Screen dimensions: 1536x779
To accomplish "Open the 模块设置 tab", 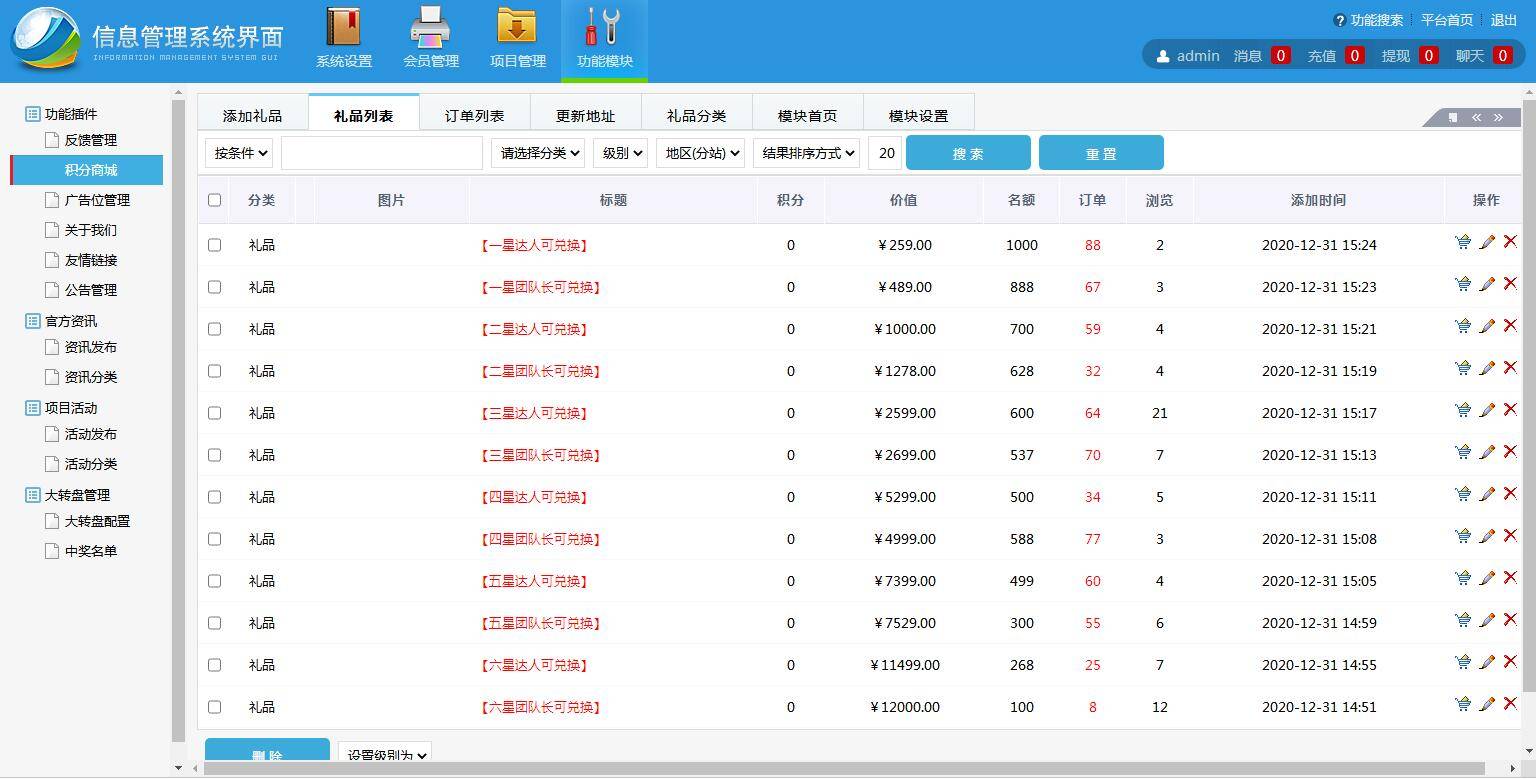I will pyautogui.click(x=917, y=114).
